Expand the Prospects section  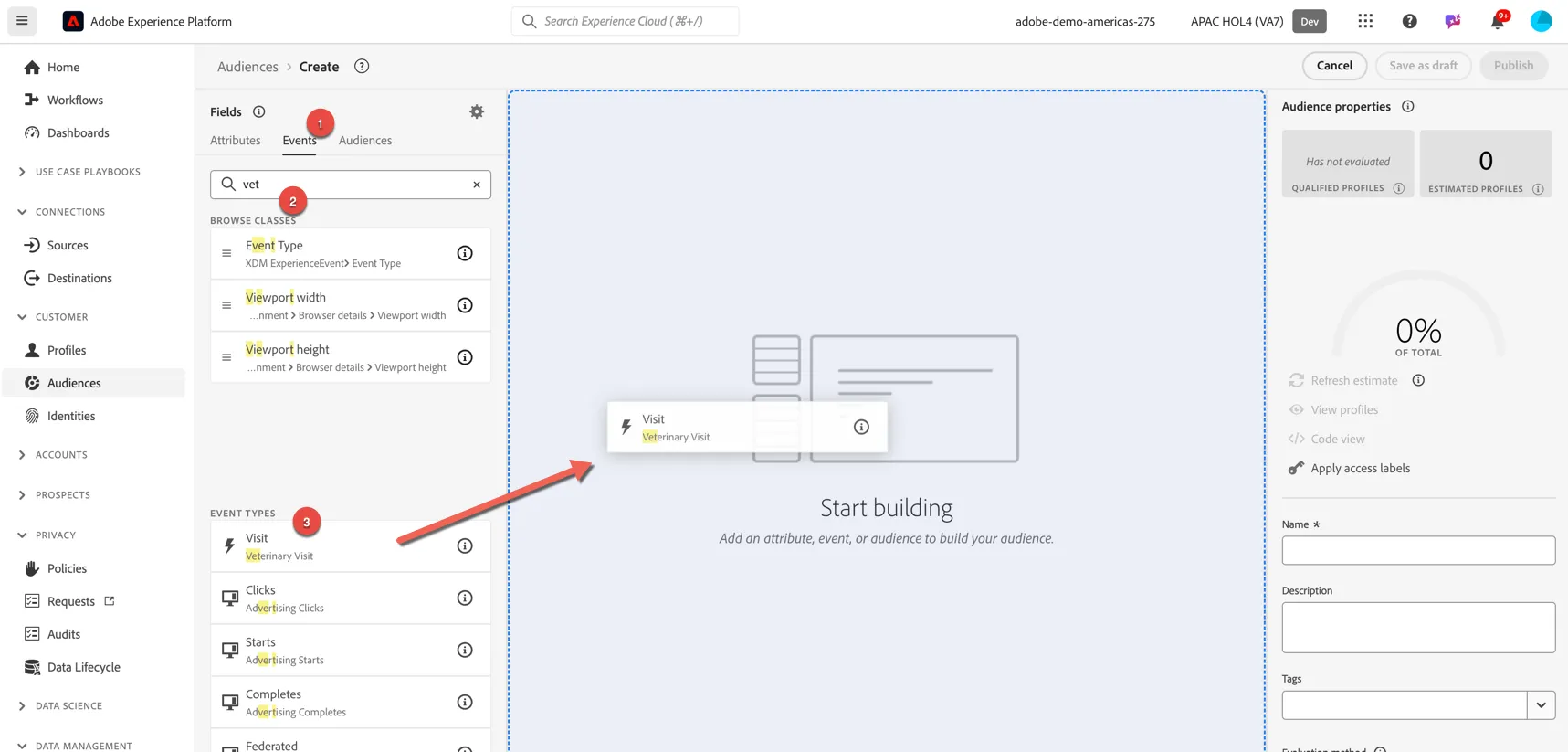pyautogui.click(x=22, y=495)
